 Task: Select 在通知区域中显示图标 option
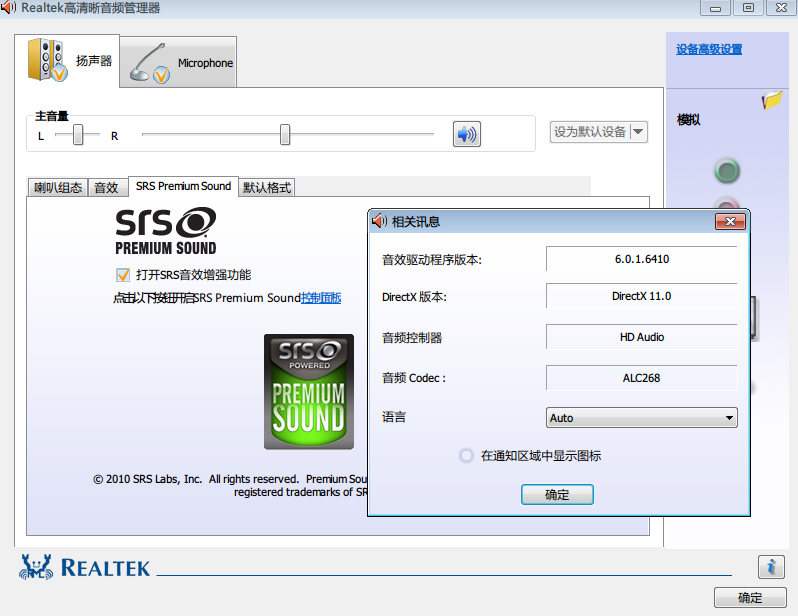(466, 456)
